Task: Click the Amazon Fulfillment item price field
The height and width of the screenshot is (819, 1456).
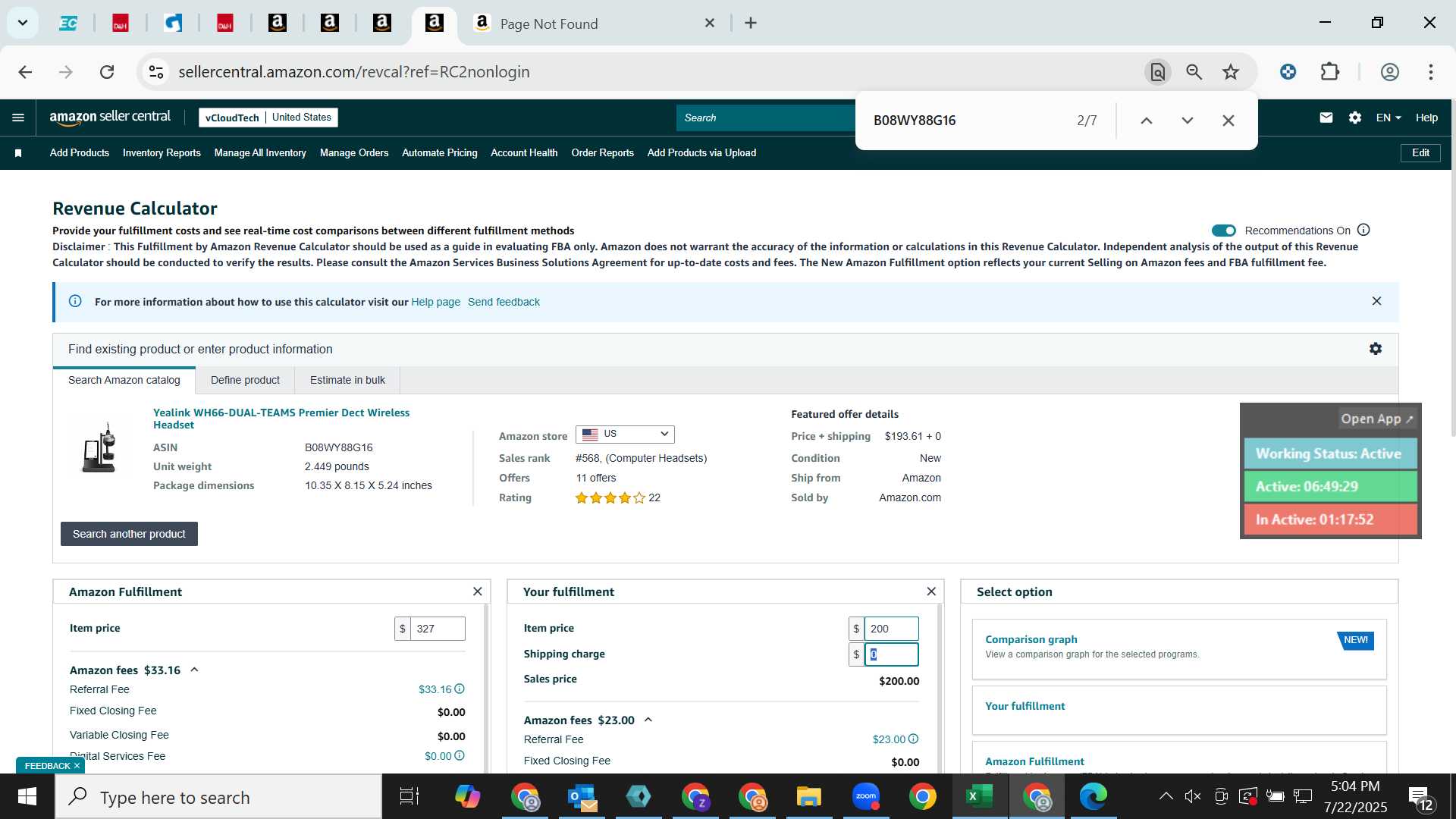Action: point(438,629)
